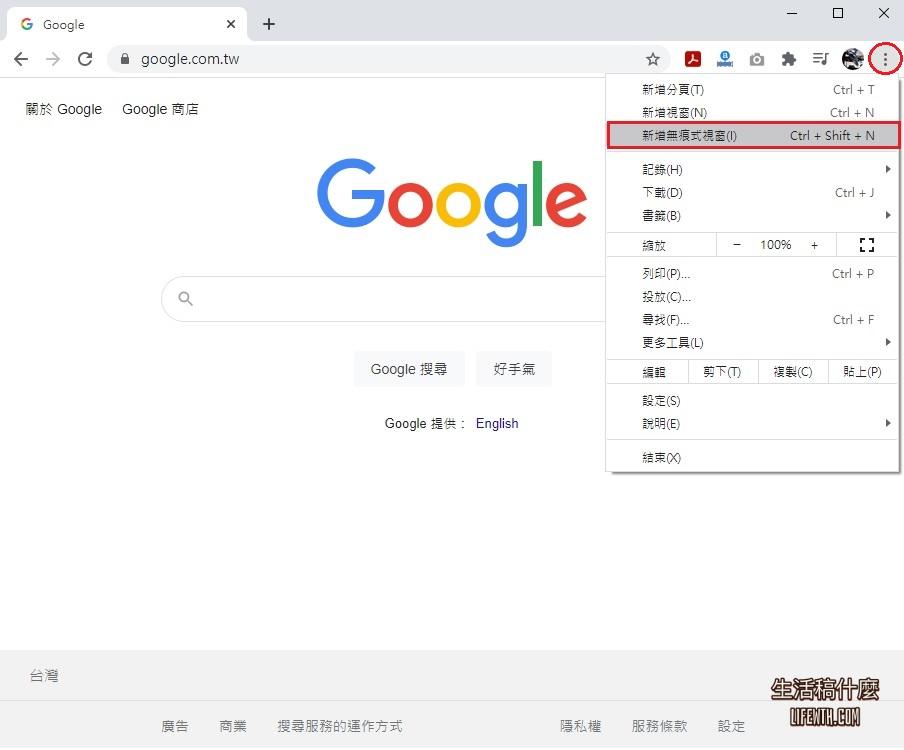Click the 編輯 label in the menu
The height and width of the screenshot is (750, 904).
pos(654,372)
